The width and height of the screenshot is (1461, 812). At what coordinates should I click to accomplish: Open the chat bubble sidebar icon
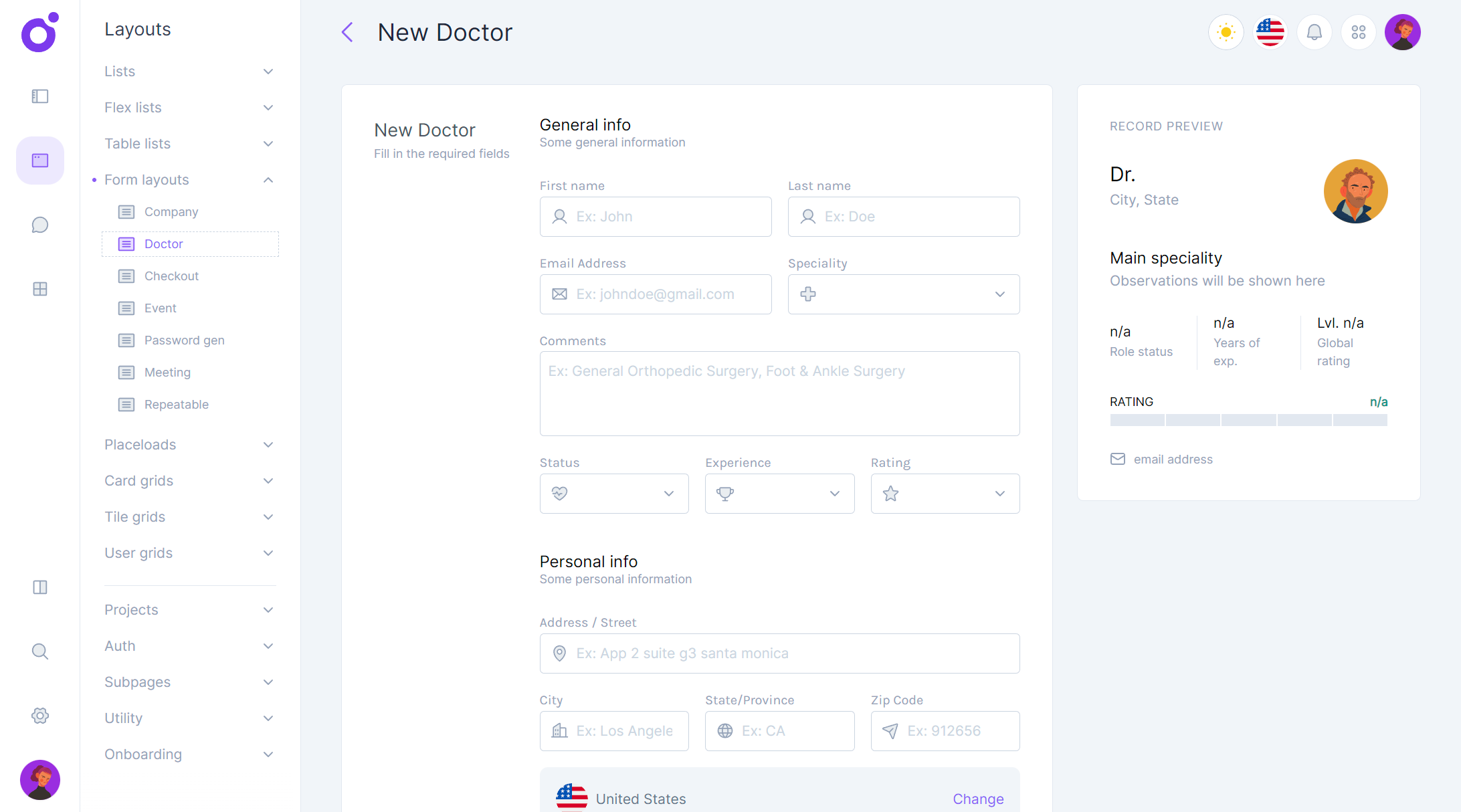tap(40, 225)
